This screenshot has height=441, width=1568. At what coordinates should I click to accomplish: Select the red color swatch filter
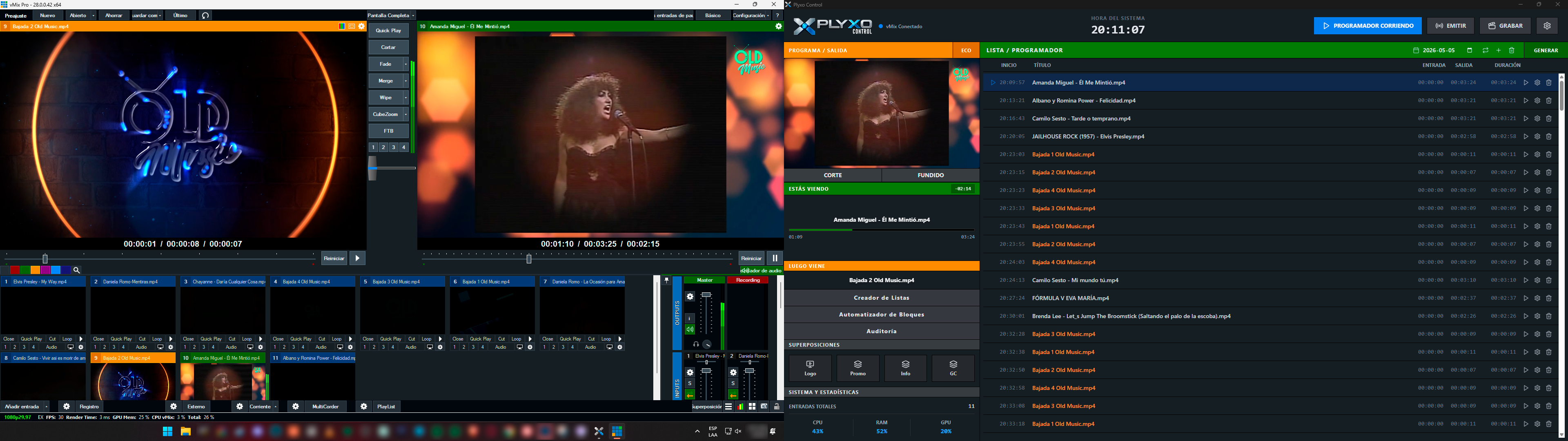15,270
